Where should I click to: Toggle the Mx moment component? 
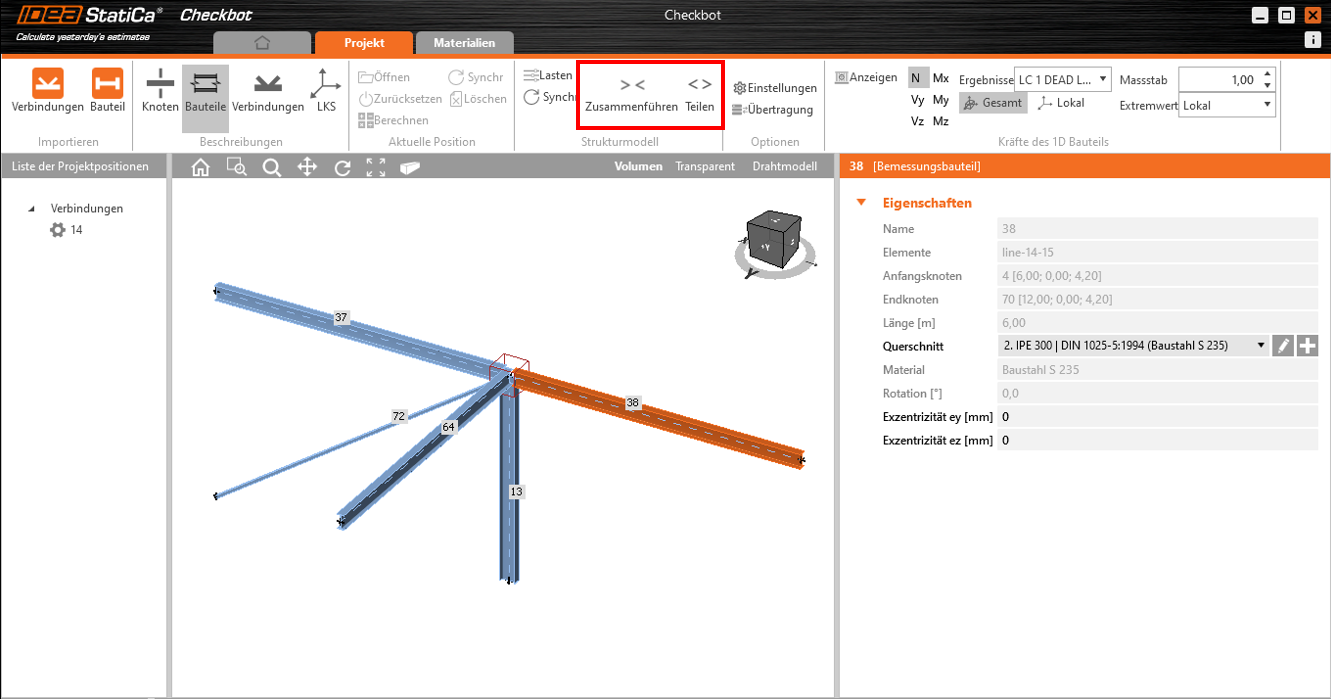click(x=941, y=78)
